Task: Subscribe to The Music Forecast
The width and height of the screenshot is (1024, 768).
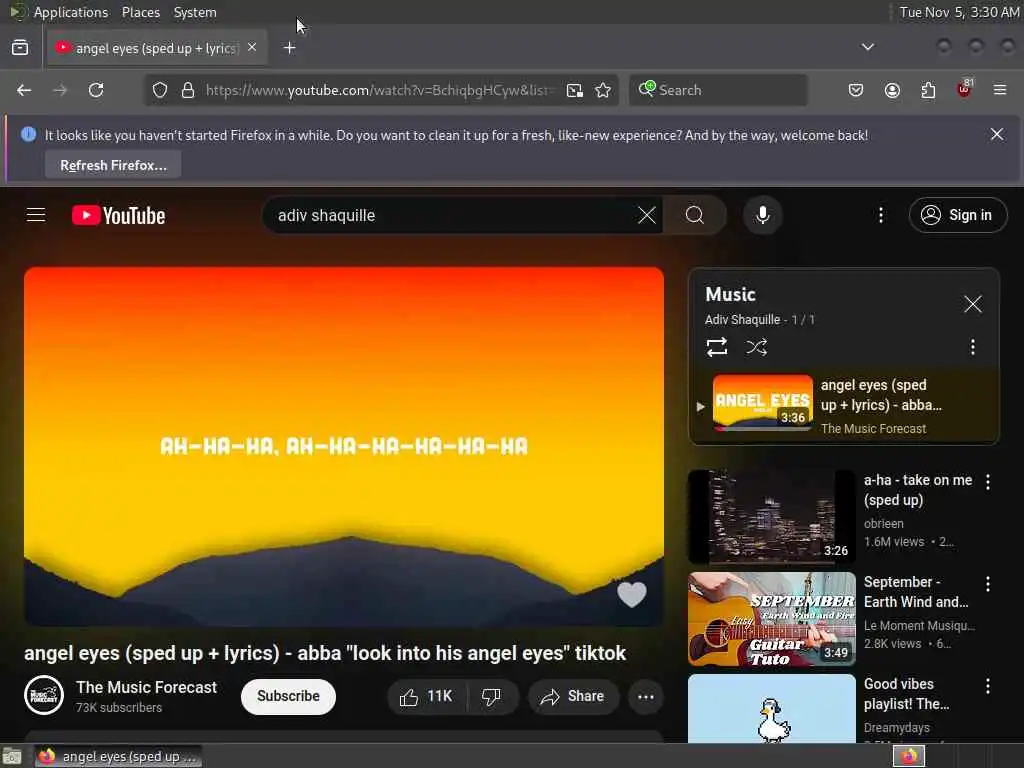Action: coord(288,696)
